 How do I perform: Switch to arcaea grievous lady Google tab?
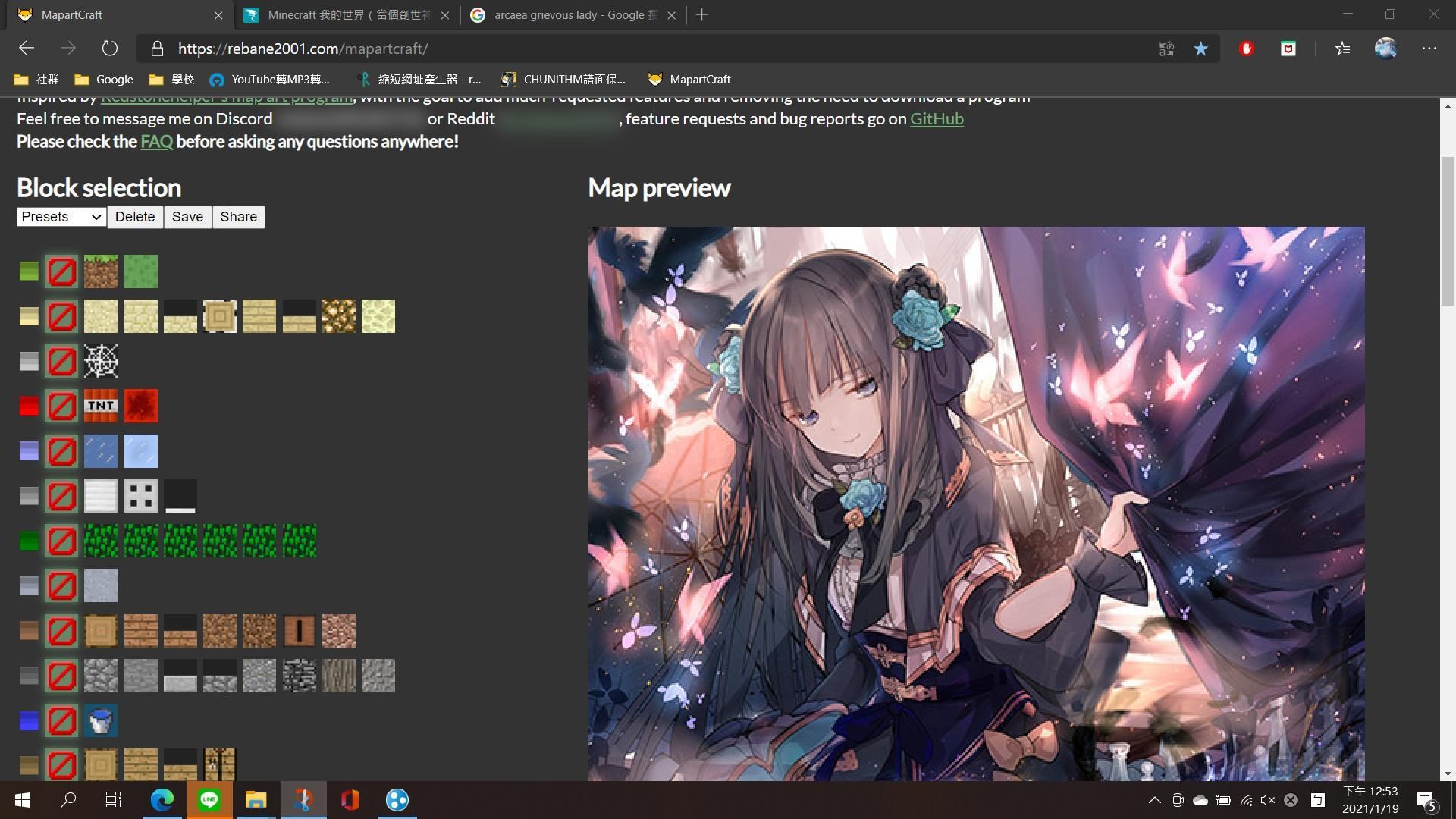(573, 15)
